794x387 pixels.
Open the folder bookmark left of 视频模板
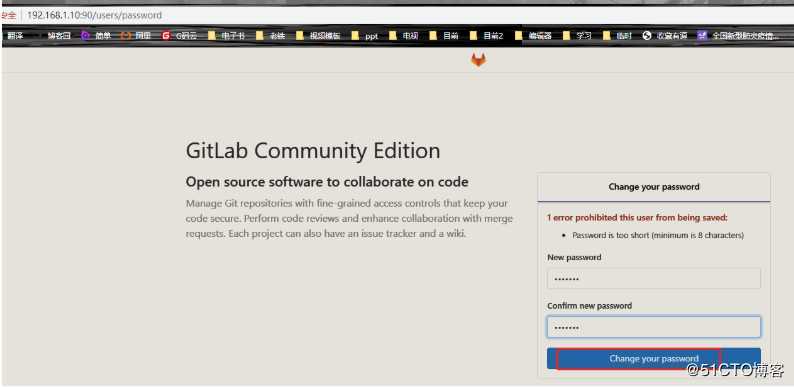coord(270,36)
